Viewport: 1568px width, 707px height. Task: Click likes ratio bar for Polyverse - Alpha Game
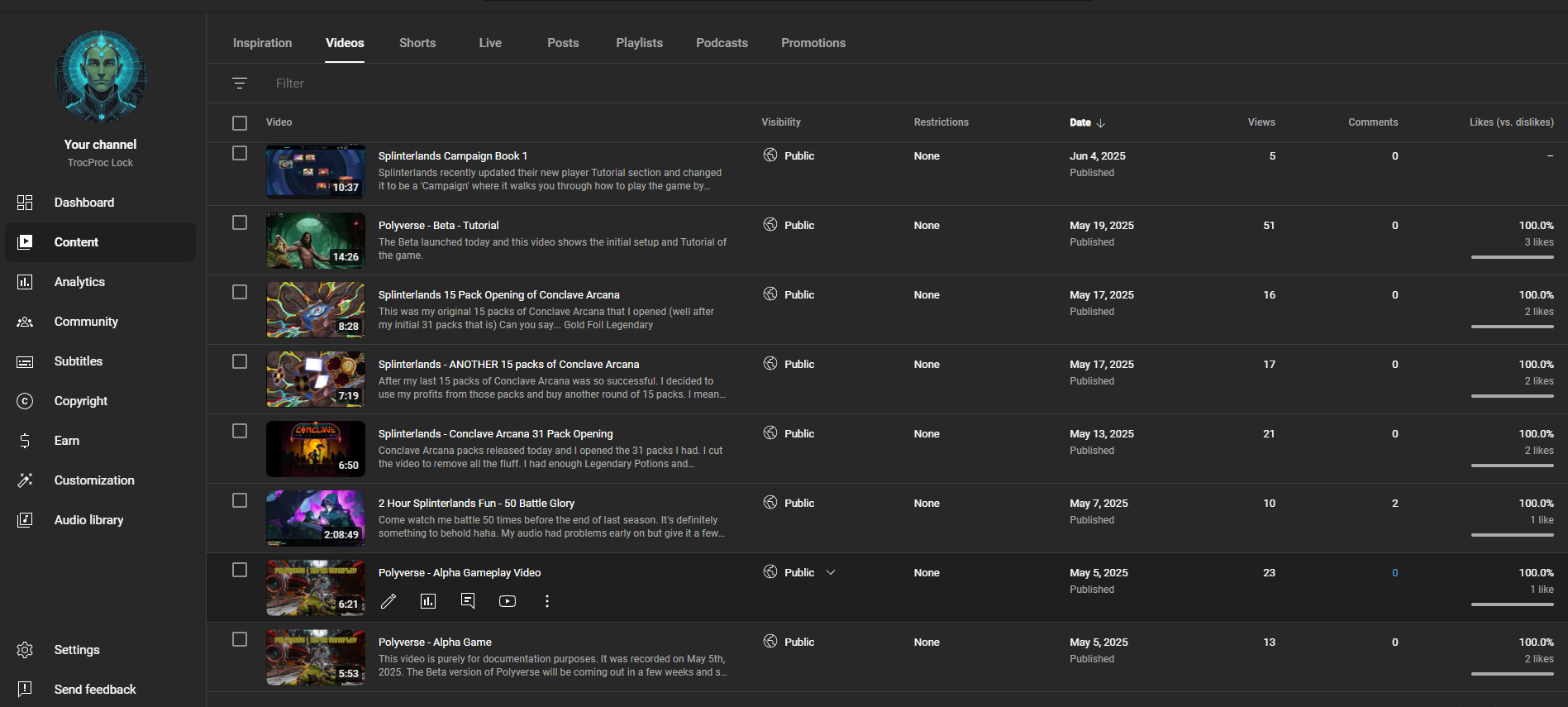1513,674
